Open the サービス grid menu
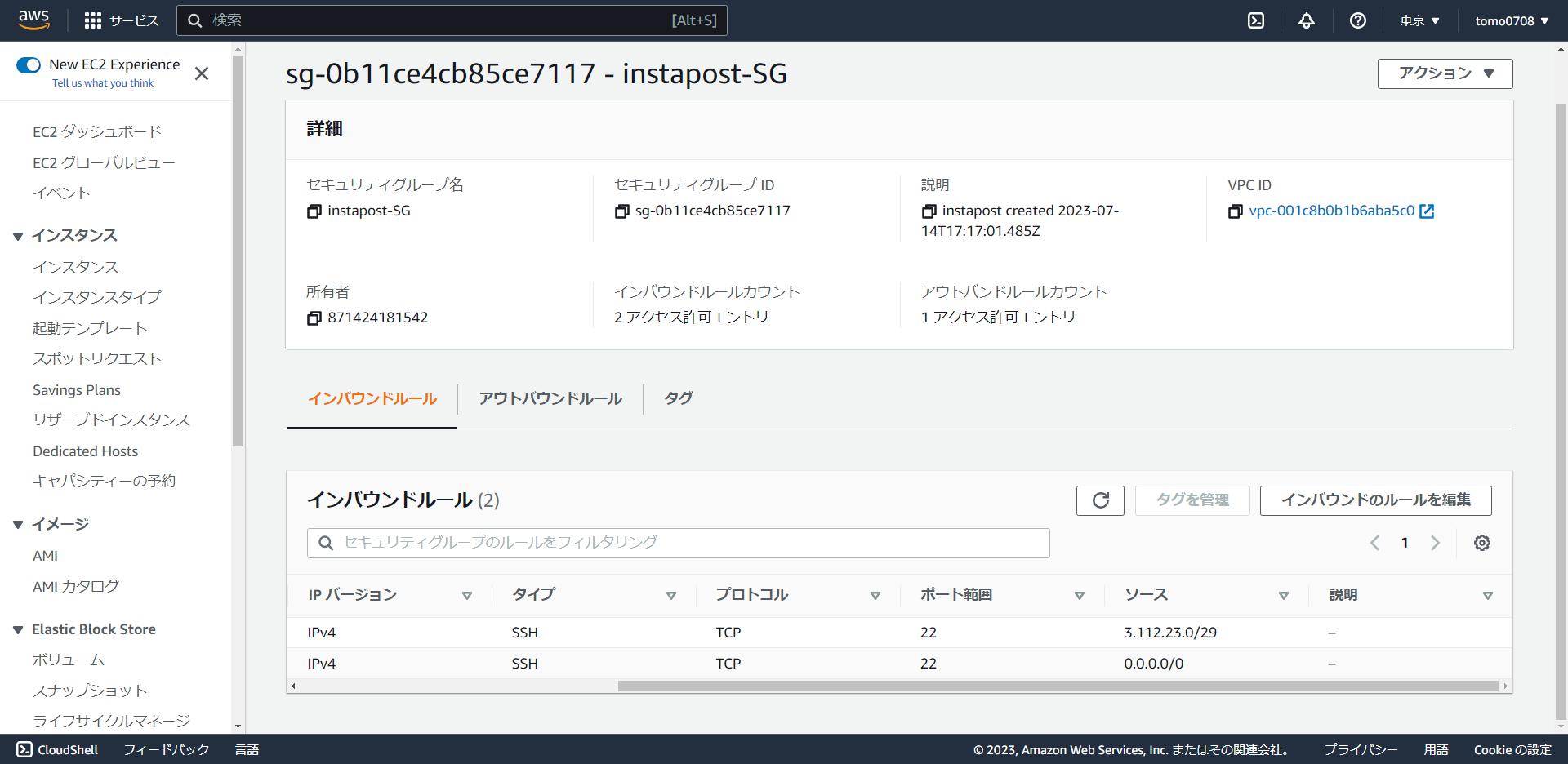 [x=120, y=20]
